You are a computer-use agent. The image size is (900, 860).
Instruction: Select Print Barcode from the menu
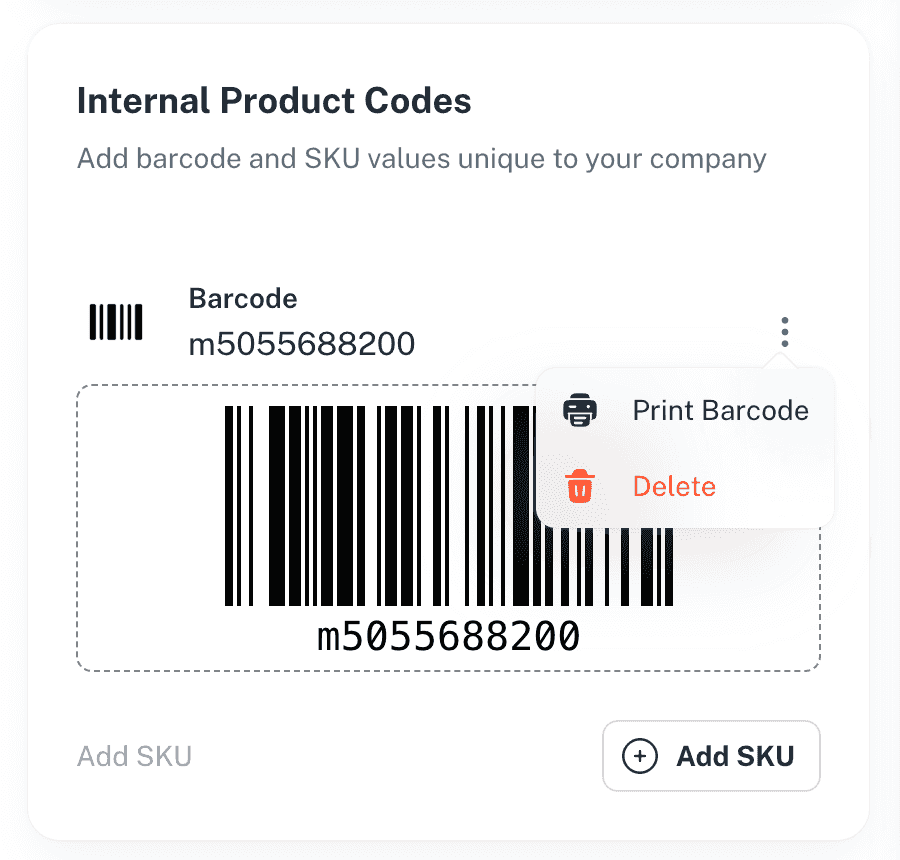(719, 410)
